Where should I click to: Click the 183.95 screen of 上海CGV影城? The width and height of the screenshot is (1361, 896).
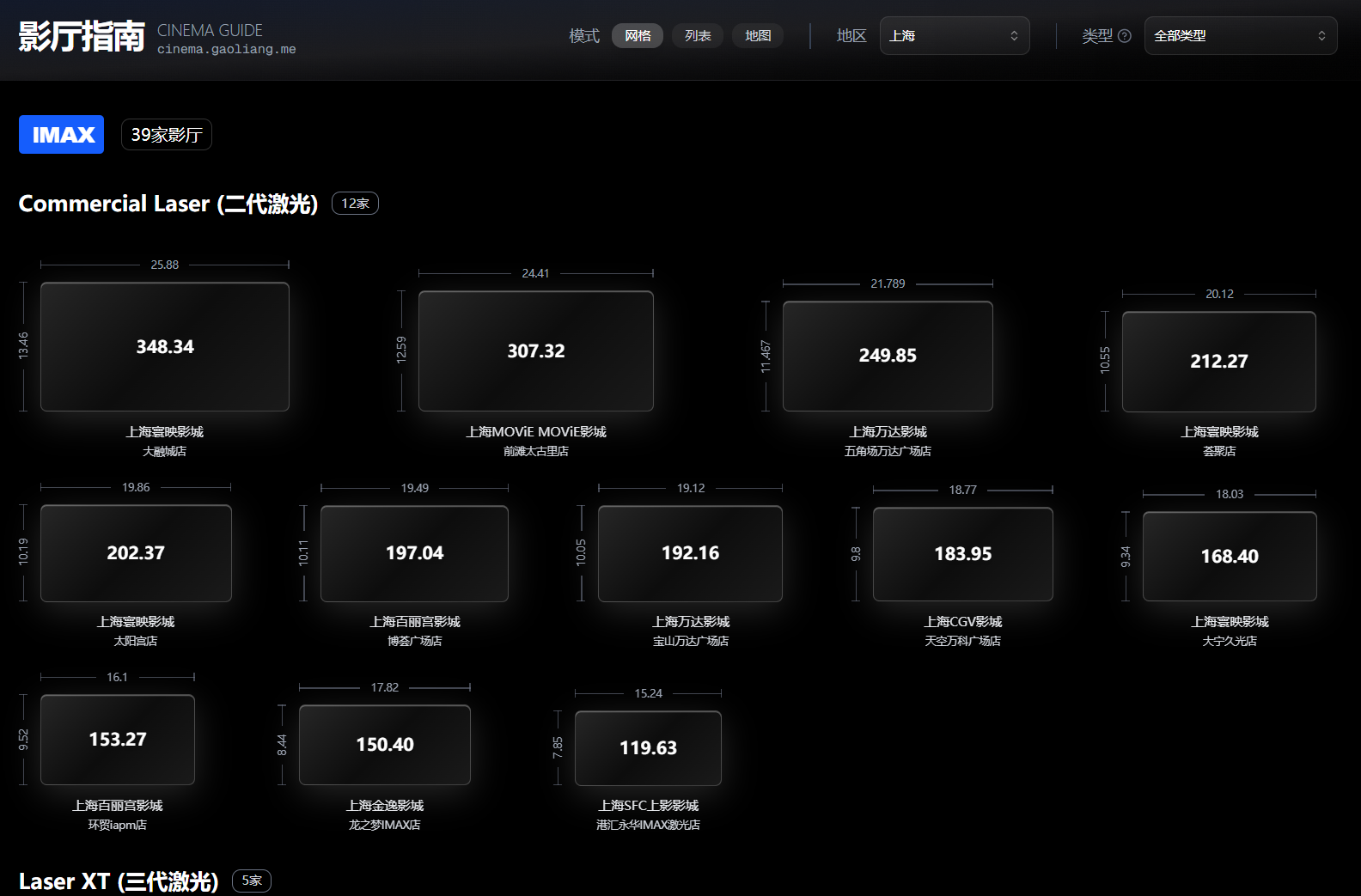pyautogui.click(x=962, y=554)
